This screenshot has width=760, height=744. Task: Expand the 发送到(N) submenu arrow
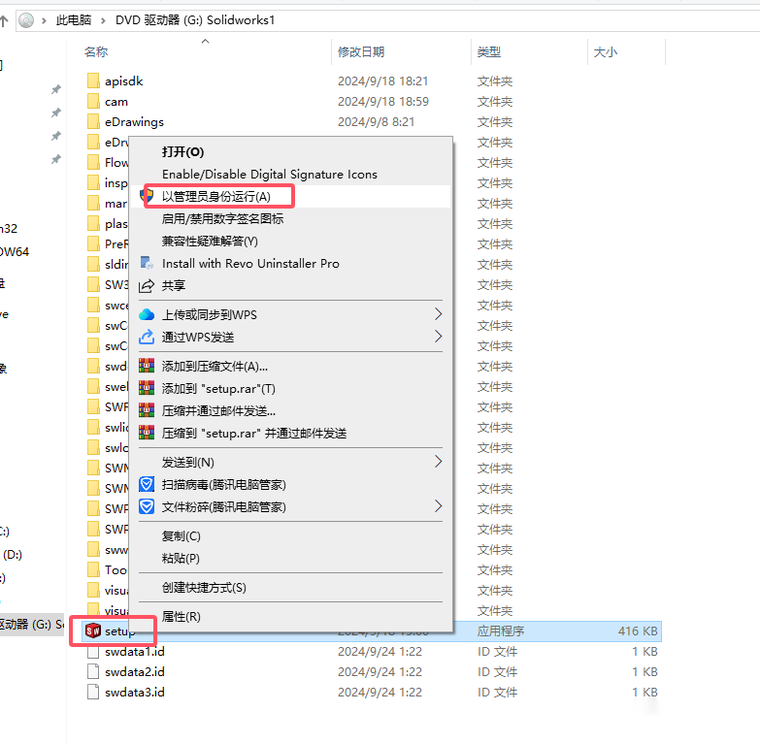438,462
